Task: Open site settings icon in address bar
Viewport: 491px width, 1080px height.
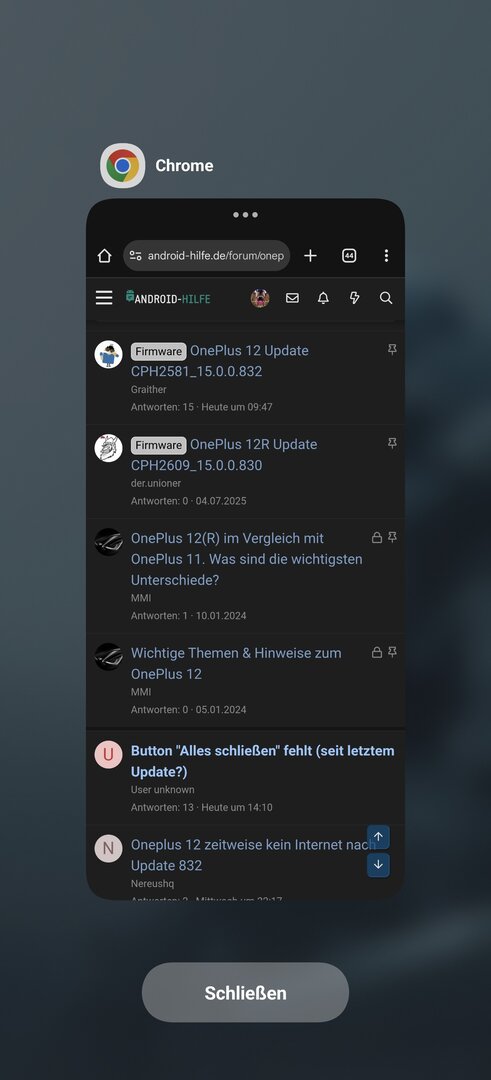Action: 136,256
